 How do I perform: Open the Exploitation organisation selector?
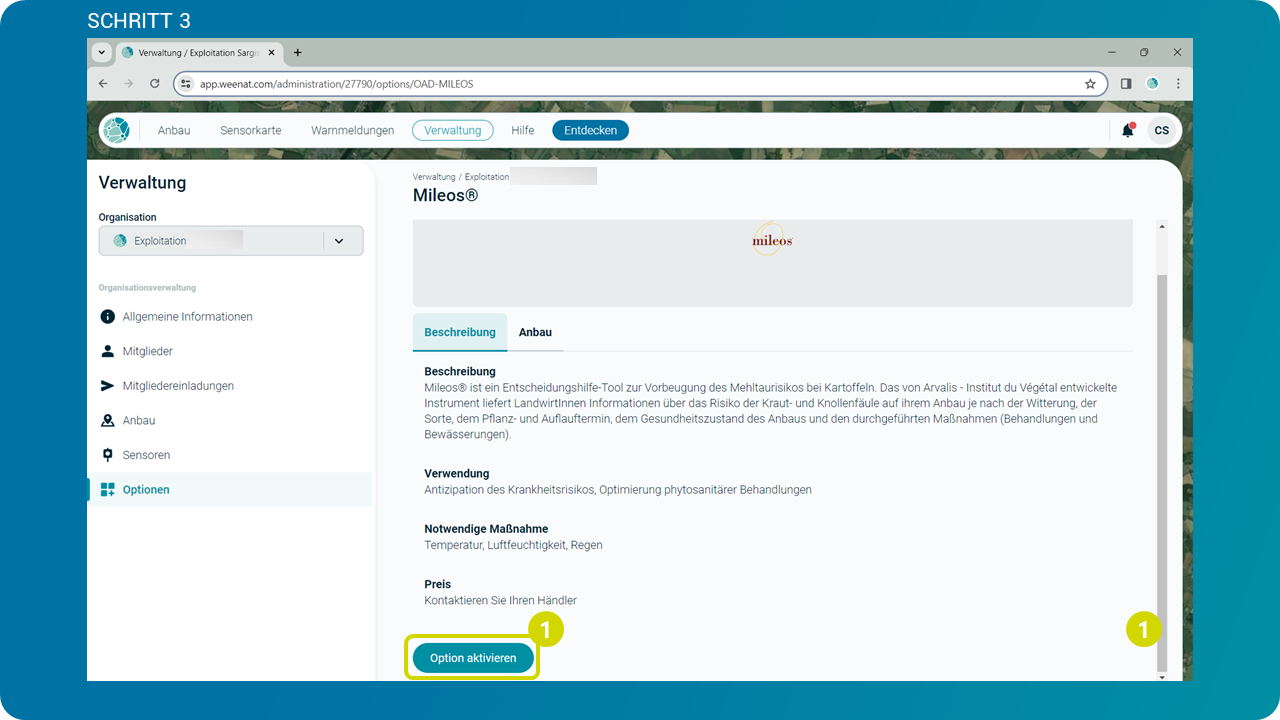[x=231, y=241]
